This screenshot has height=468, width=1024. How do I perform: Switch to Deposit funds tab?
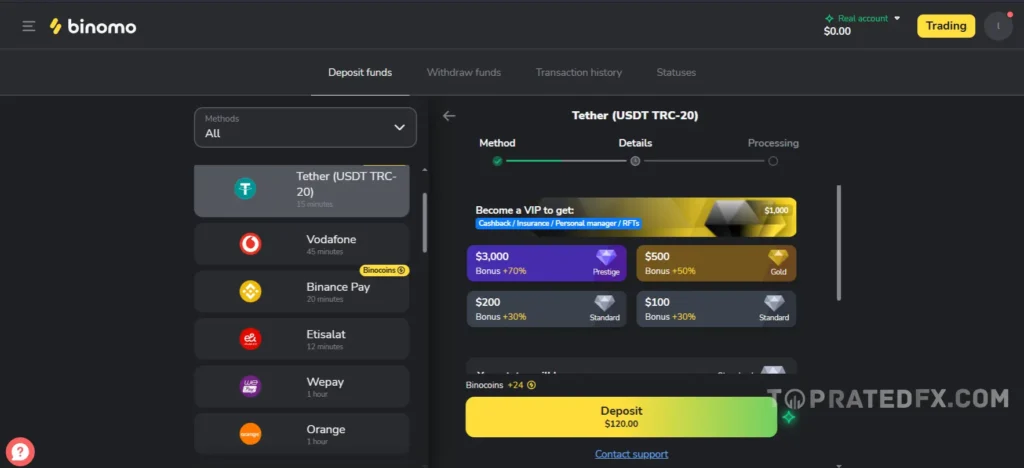[x=360, y=72]
